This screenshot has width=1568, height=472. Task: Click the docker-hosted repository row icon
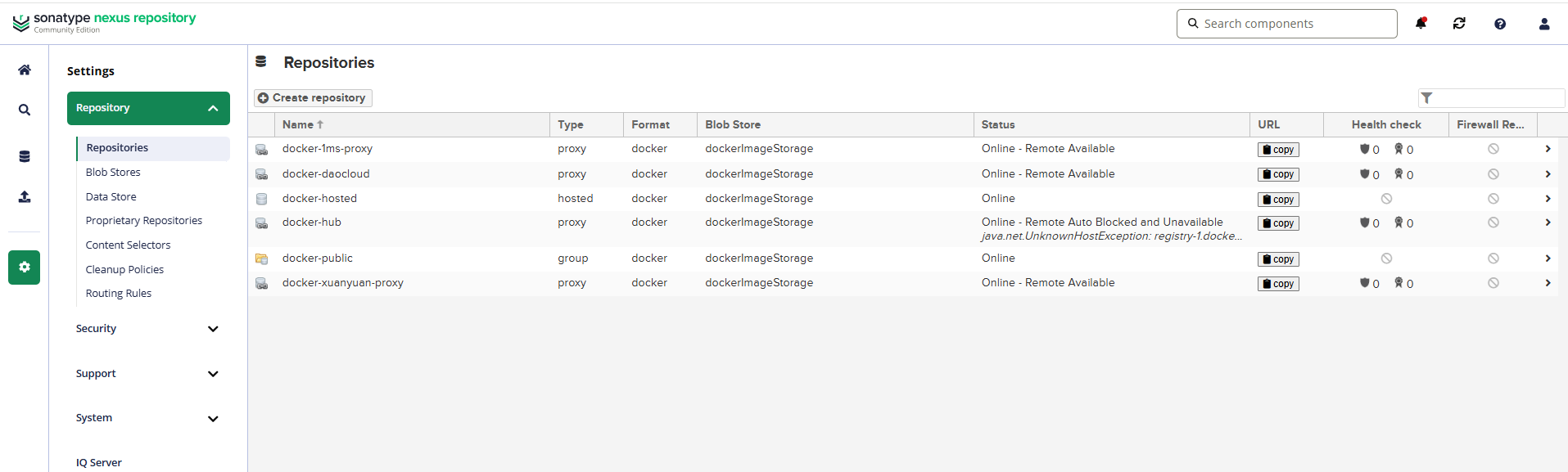261,199
